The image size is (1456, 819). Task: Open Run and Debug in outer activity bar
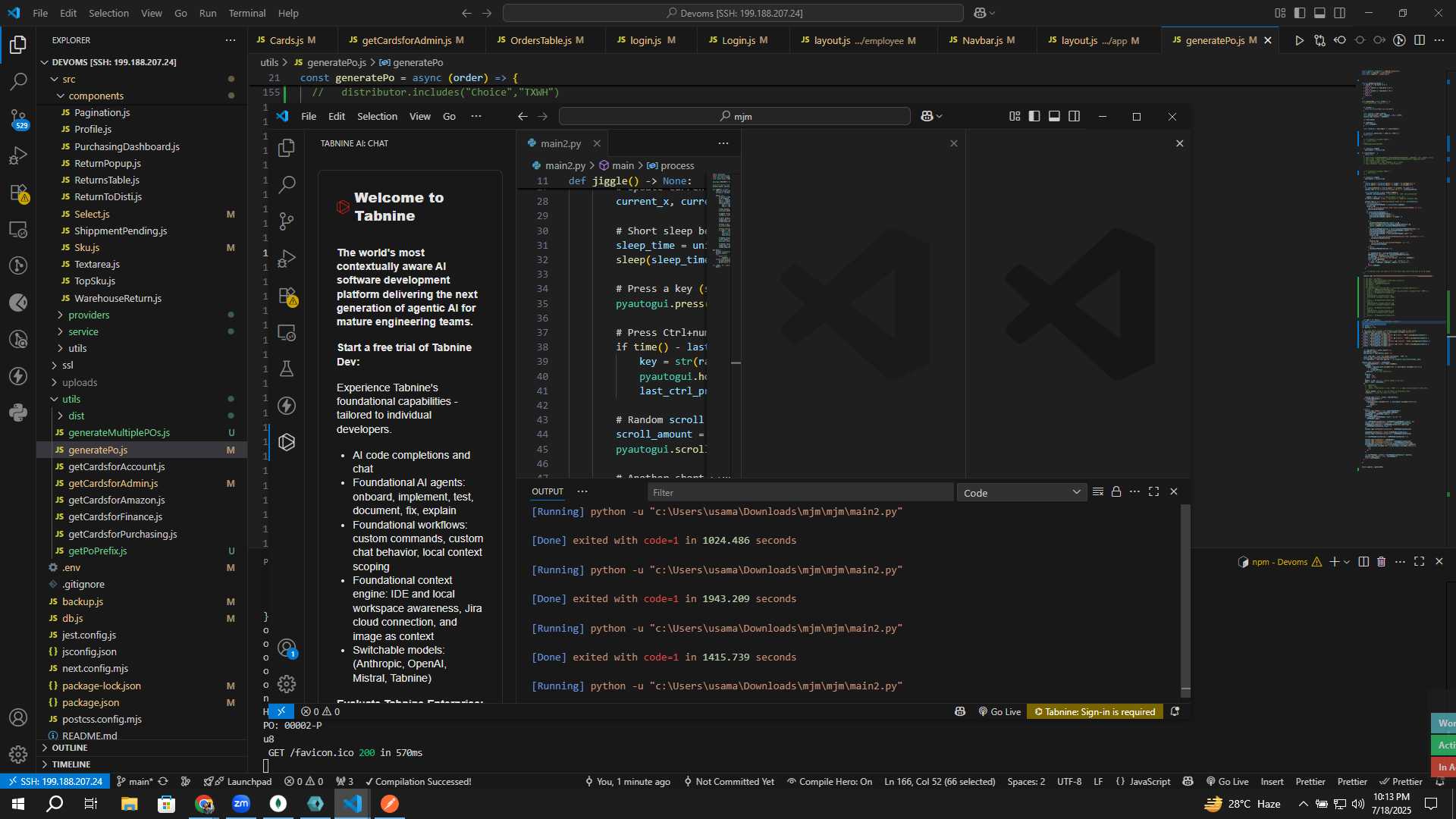pos(18,155)
